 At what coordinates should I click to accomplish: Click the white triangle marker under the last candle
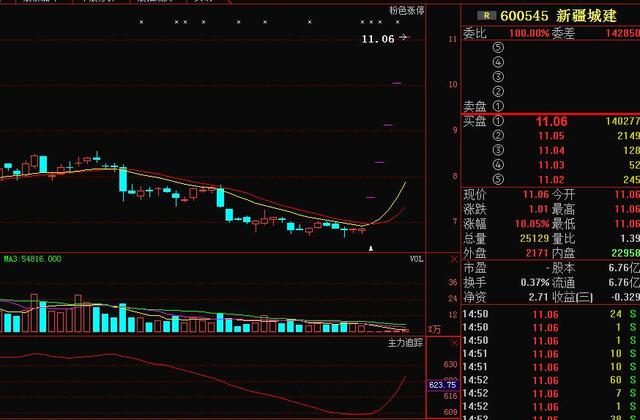pyautogui.click(x=371, y=247)
